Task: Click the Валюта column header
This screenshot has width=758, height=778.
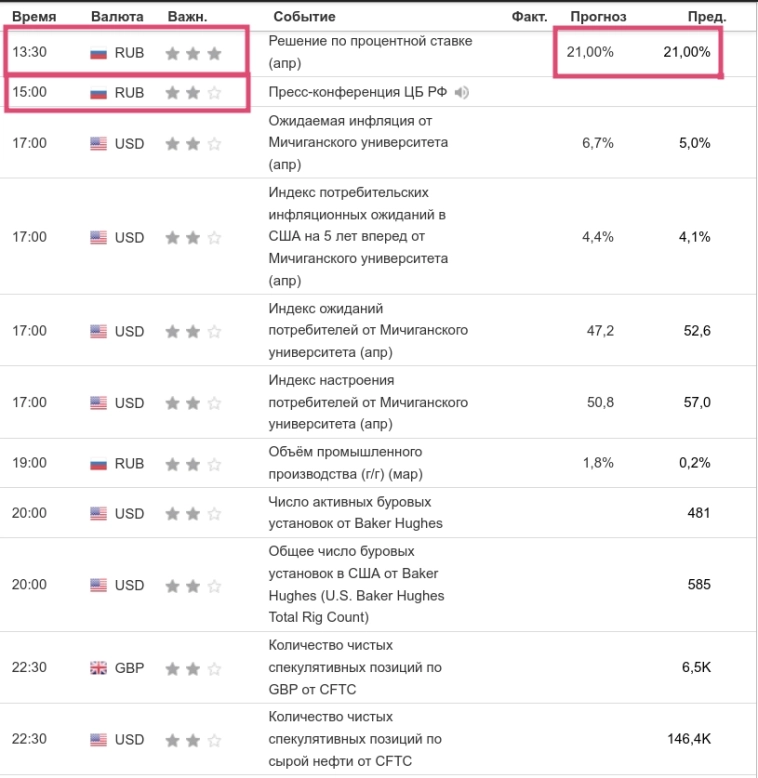Action: point(117,17)
